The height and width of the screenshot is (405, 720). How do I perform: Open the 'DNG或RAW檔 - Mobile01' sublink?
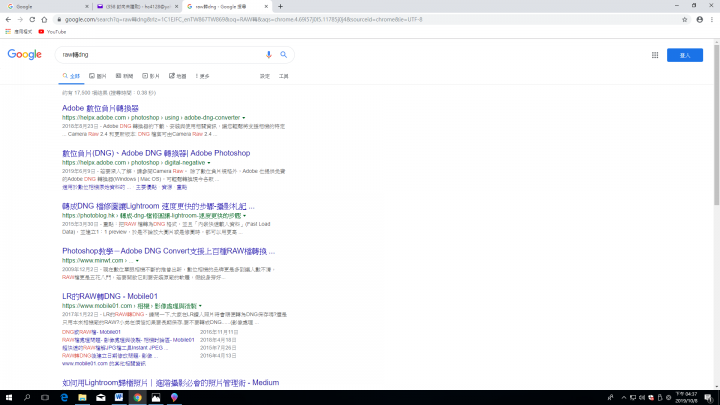[x=91, y=332]
